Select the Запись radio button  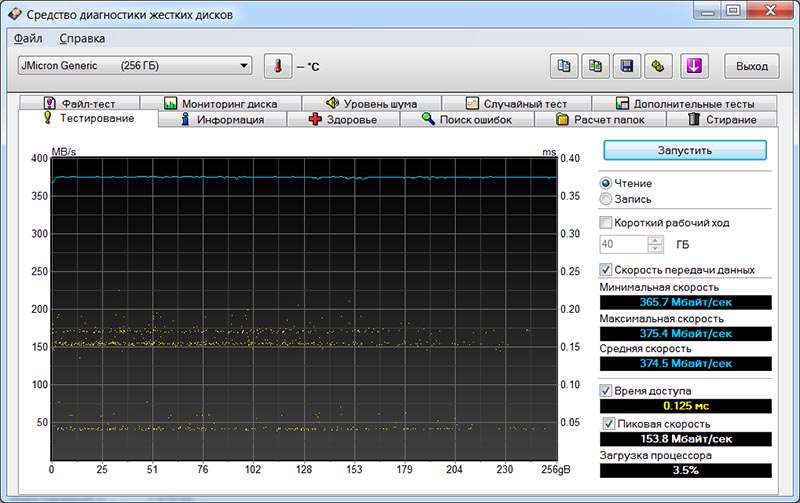[x=606, y=199]
